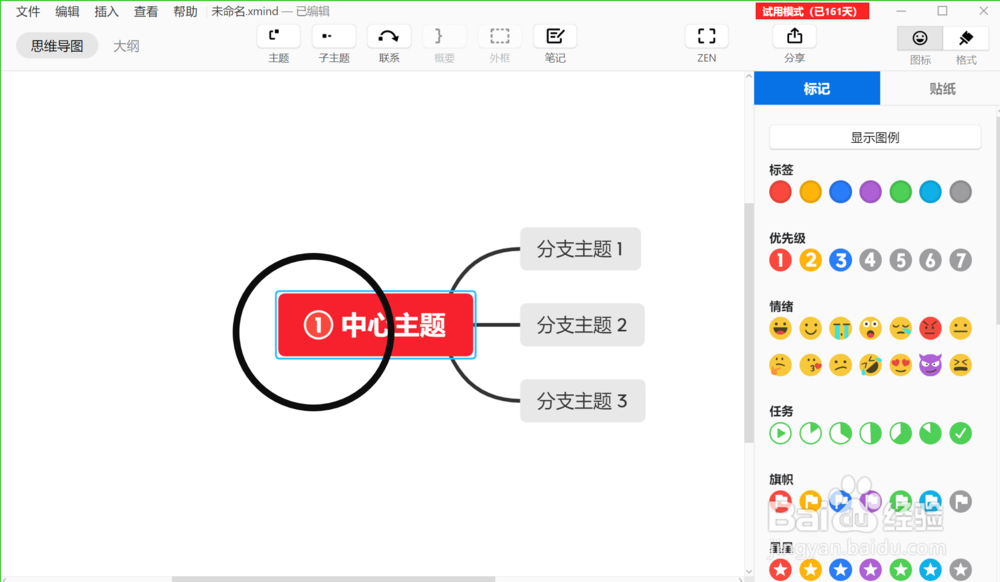Viewport: 1000px width, 582px height.
Task: Click the Topic (主题) toolbar icon
Action: pos(279,36)
